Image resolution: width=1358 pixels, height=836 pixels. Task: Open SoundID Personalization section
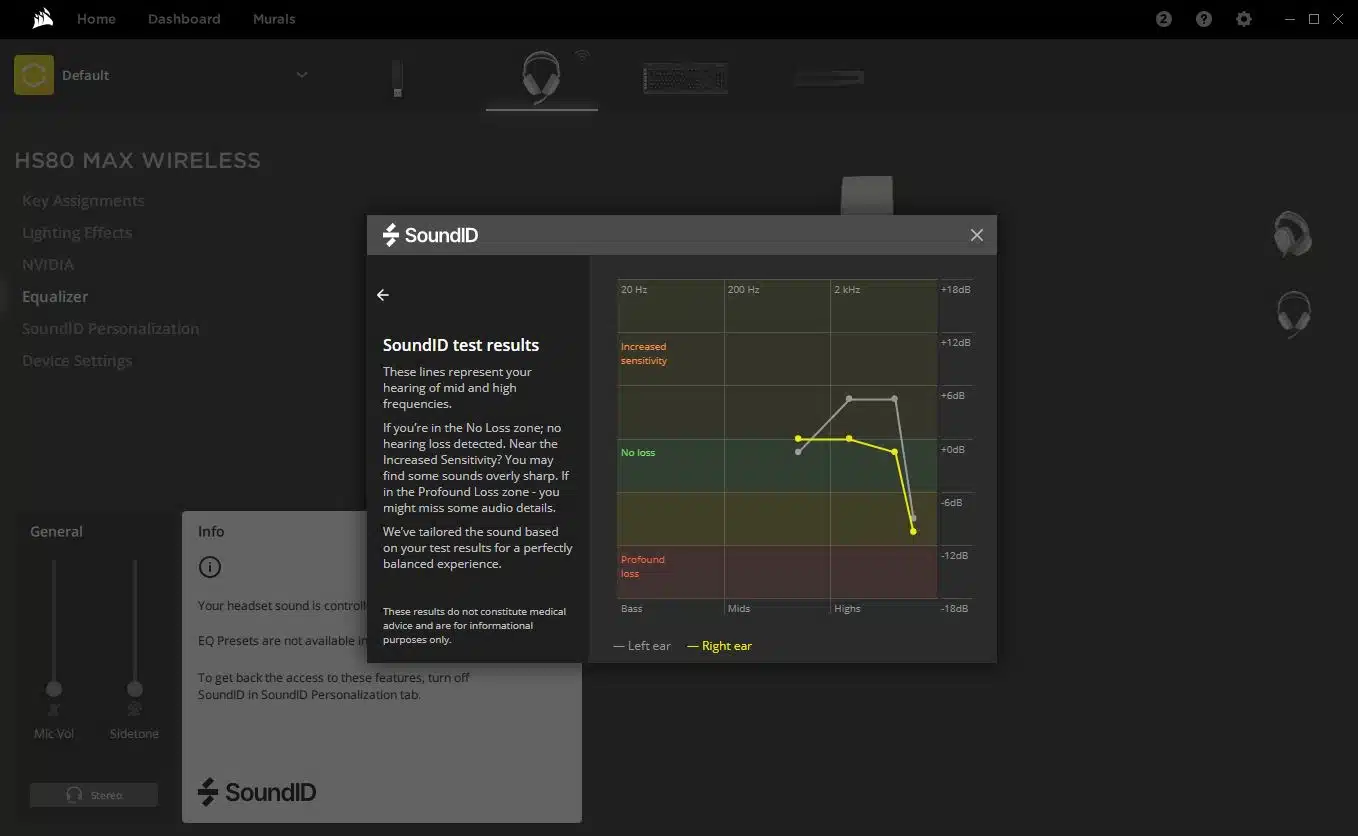pos(111,329)
